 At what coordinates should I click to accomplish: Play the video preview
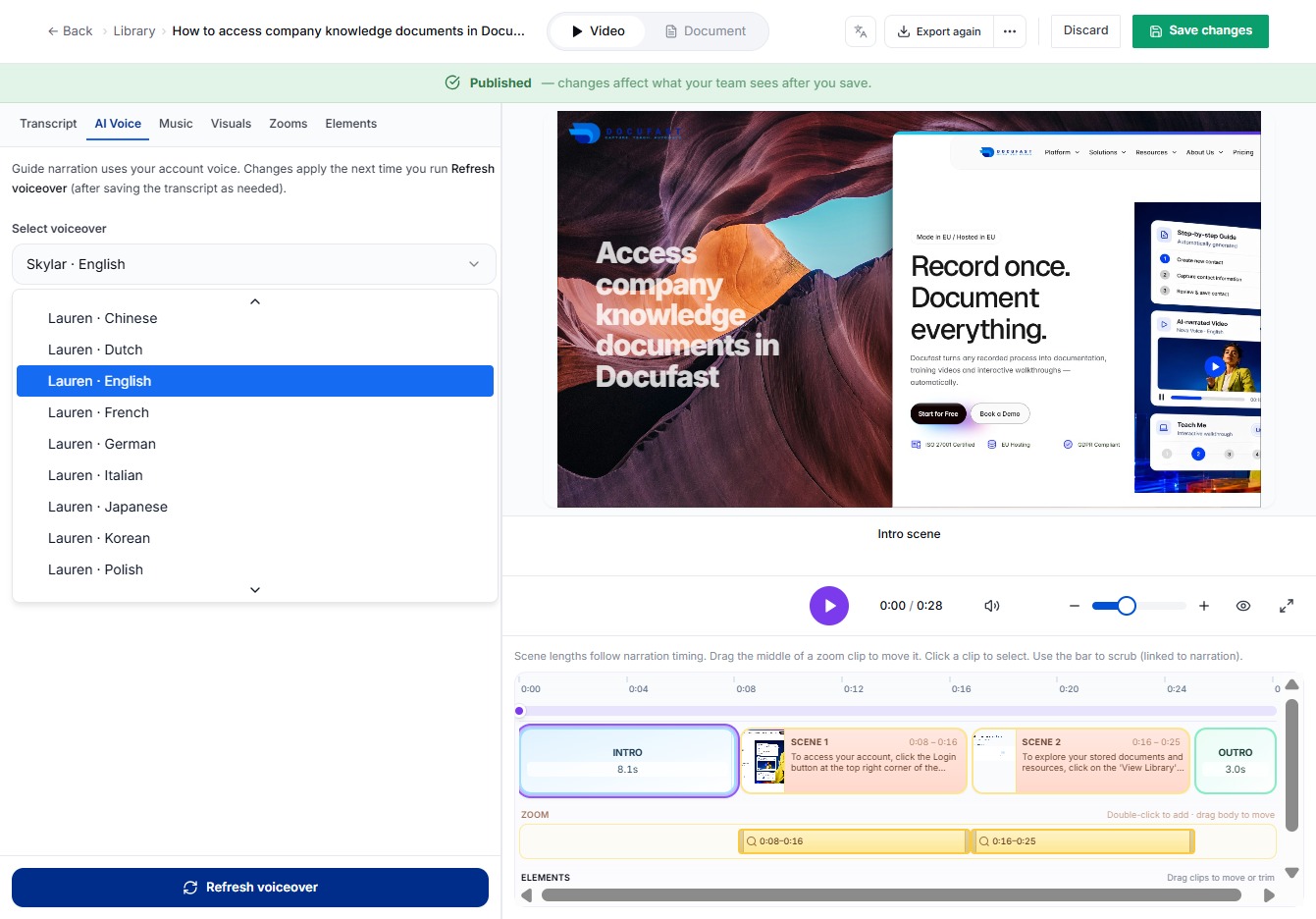[x=829, y=606]
